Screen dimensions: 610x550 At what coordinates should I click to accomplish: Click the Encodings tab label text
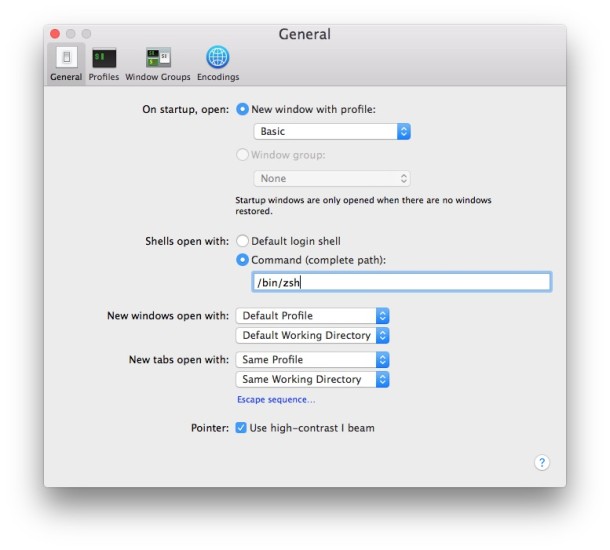point(217,77)
